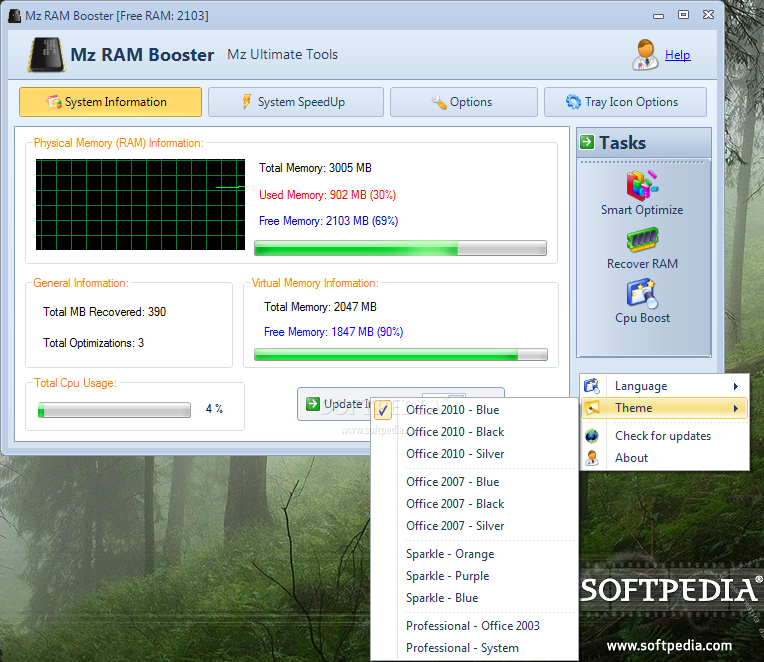Click the Total Cpu Usage bar
This screenshot has width=764, height=662.
click(x=114, y=410)
